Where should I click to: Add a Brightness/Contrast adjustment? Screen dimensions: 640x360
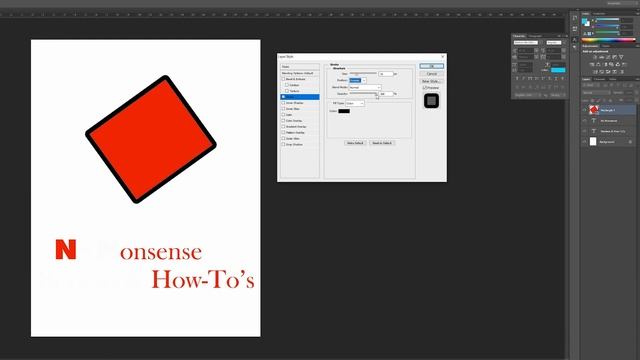(595, 57)
